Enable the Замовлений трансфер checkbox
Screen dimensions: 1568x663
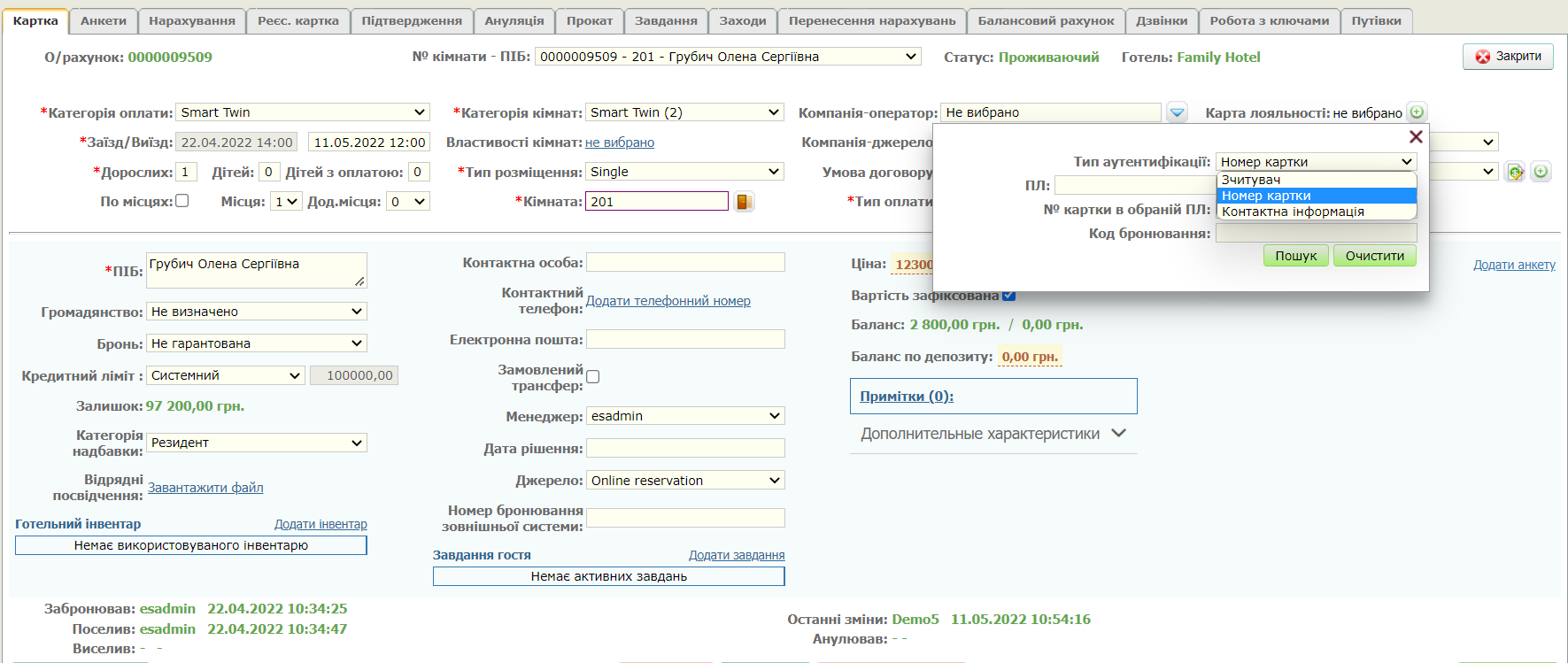tap(593, 377)
